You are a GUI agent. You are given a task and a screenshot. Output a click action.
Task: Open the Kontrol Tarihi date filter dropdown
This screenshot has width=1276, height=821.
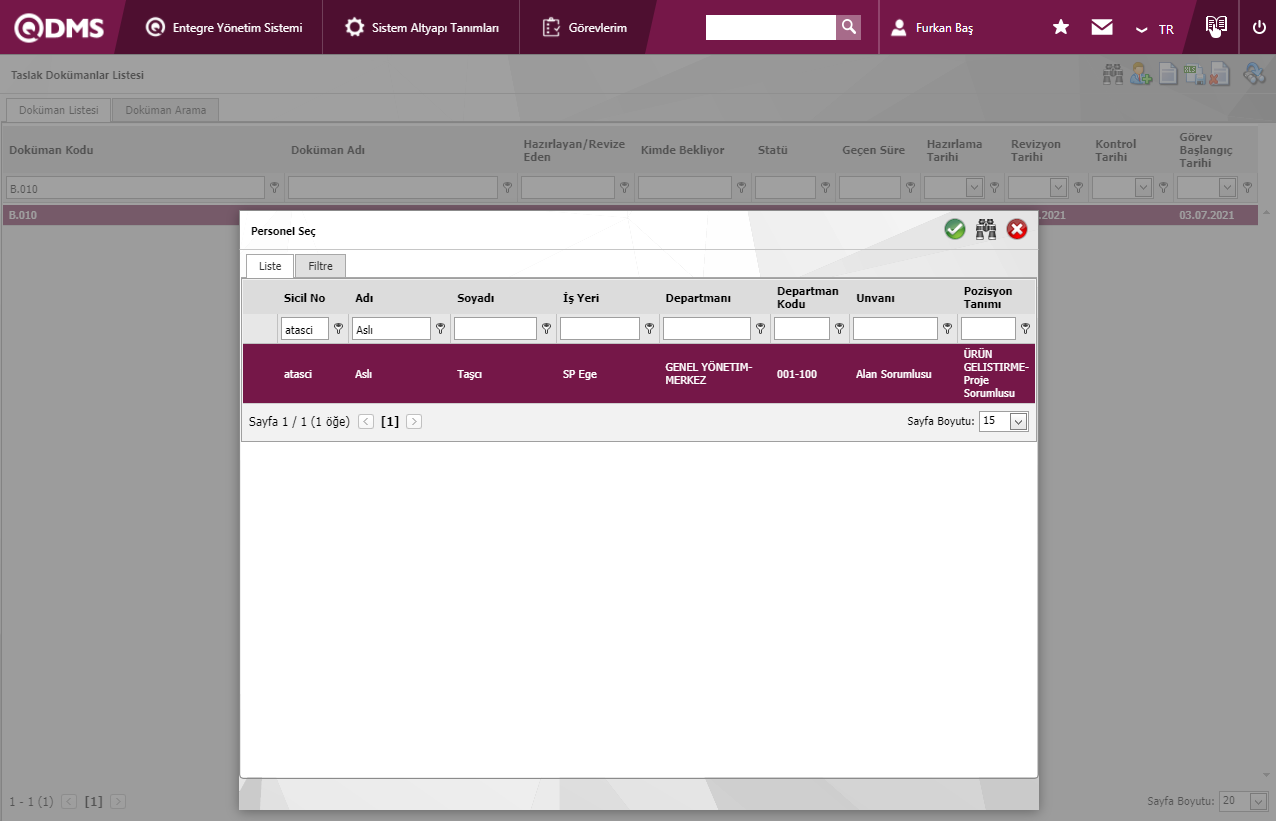coord(1142,187)
